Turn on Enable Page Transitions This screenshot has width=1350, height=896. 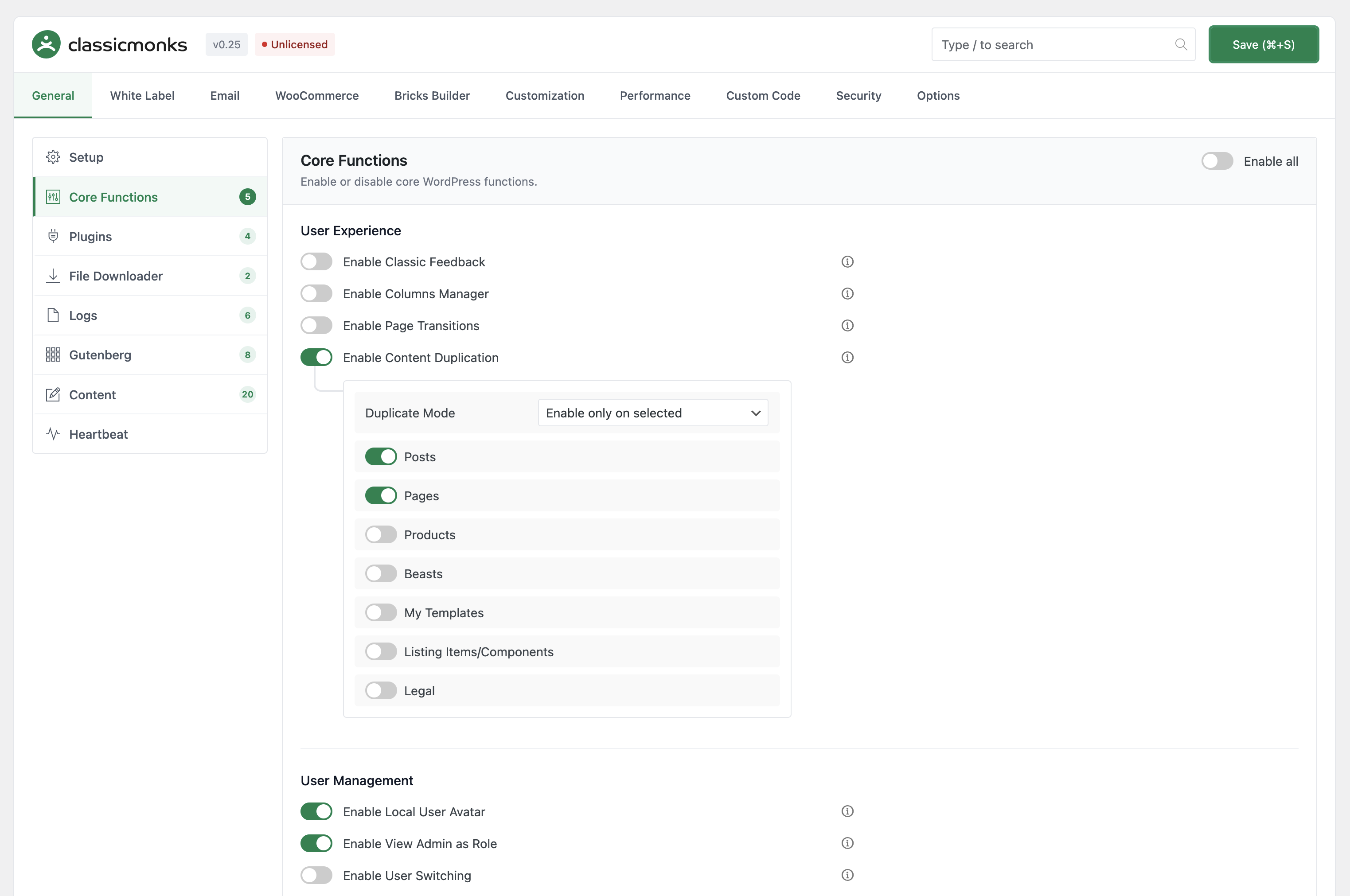click(x=316, y=326)
